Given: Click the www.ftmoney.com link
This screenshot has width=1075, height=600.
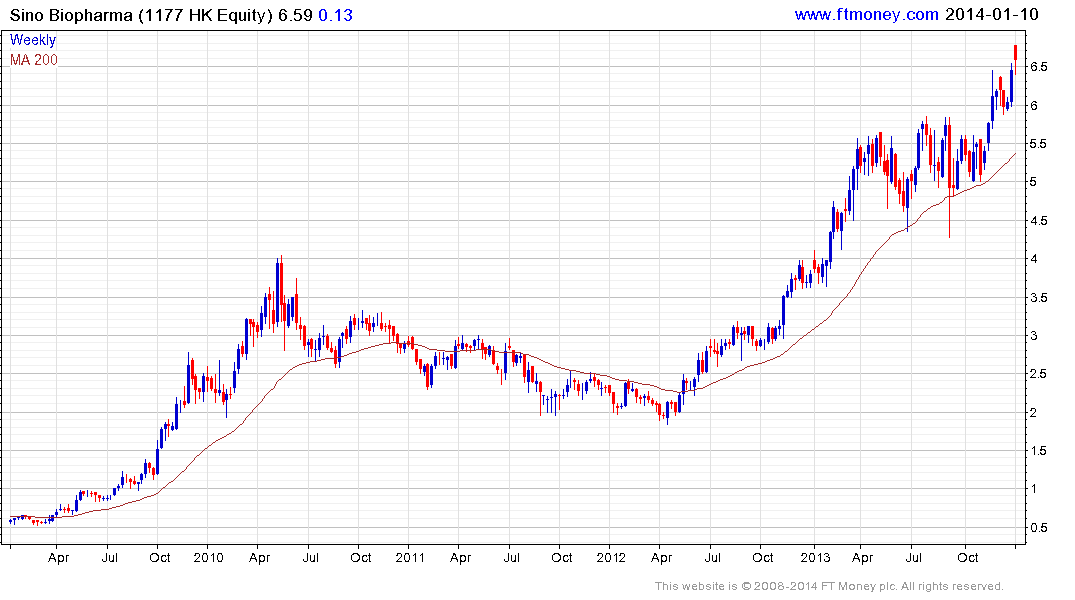Looking at the screenshot, I should (x=866, y=14).
